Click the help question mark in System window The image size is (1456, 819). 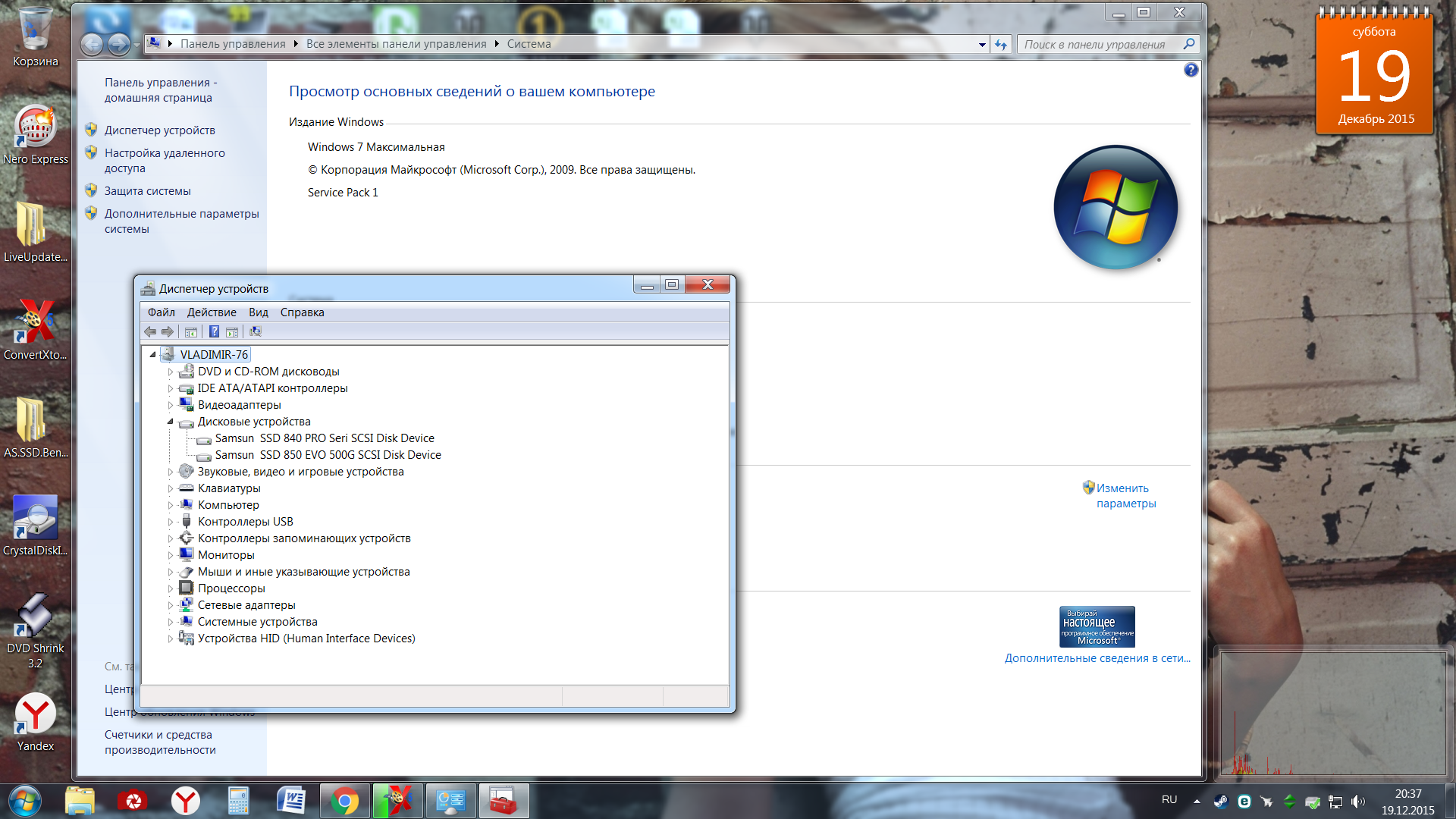point(1191,70)
